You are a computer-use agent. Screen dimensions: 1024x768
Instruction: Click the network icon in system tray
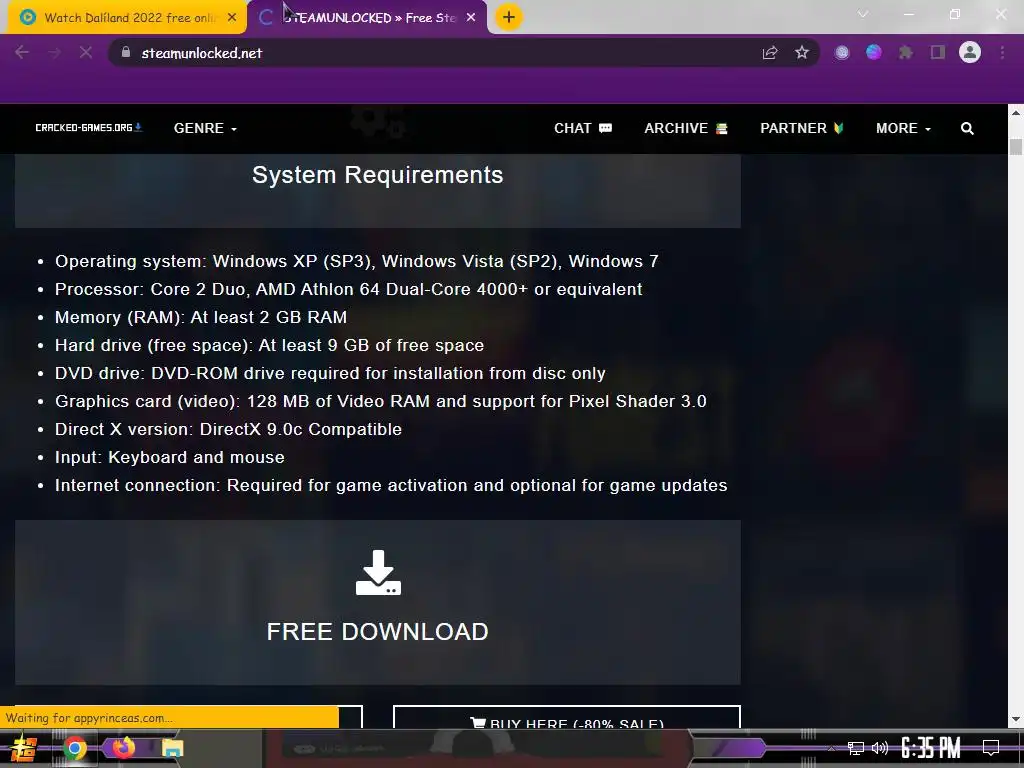coord(856,748)
